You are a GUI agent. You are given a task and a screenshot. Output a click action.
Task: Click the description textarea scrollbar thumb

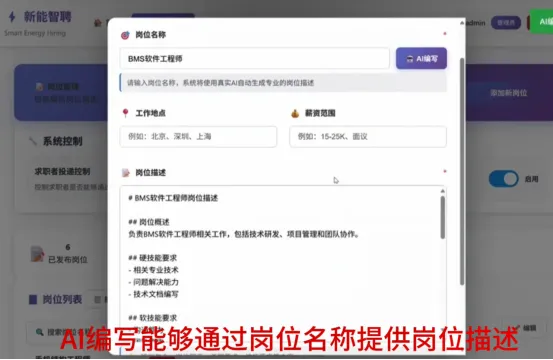click(x=443, y=218)
